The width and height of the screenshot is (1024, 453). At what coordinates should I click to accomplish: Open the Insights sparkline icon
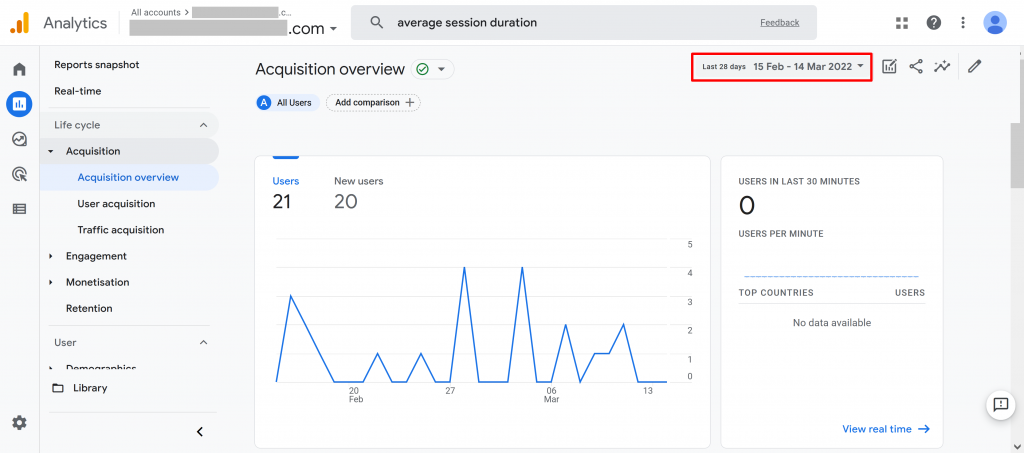(942, 66)
